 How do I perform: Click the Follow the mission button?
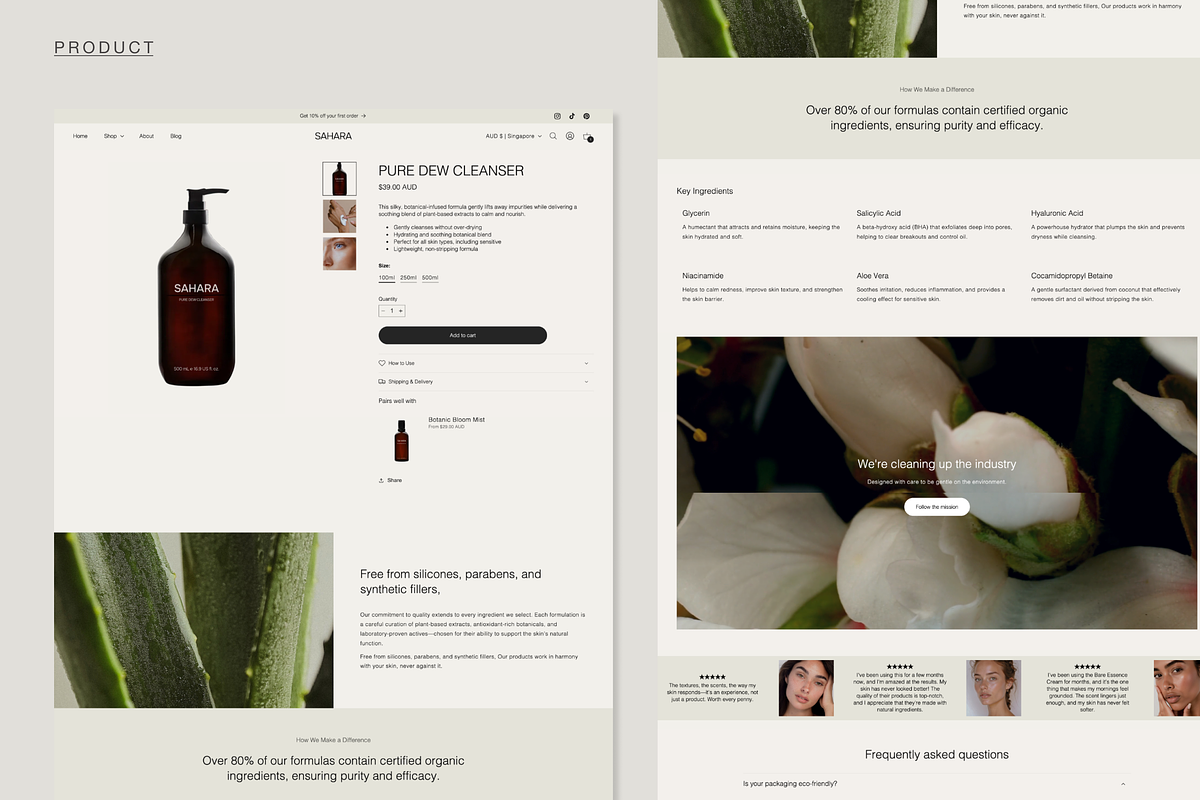[936, 507]
